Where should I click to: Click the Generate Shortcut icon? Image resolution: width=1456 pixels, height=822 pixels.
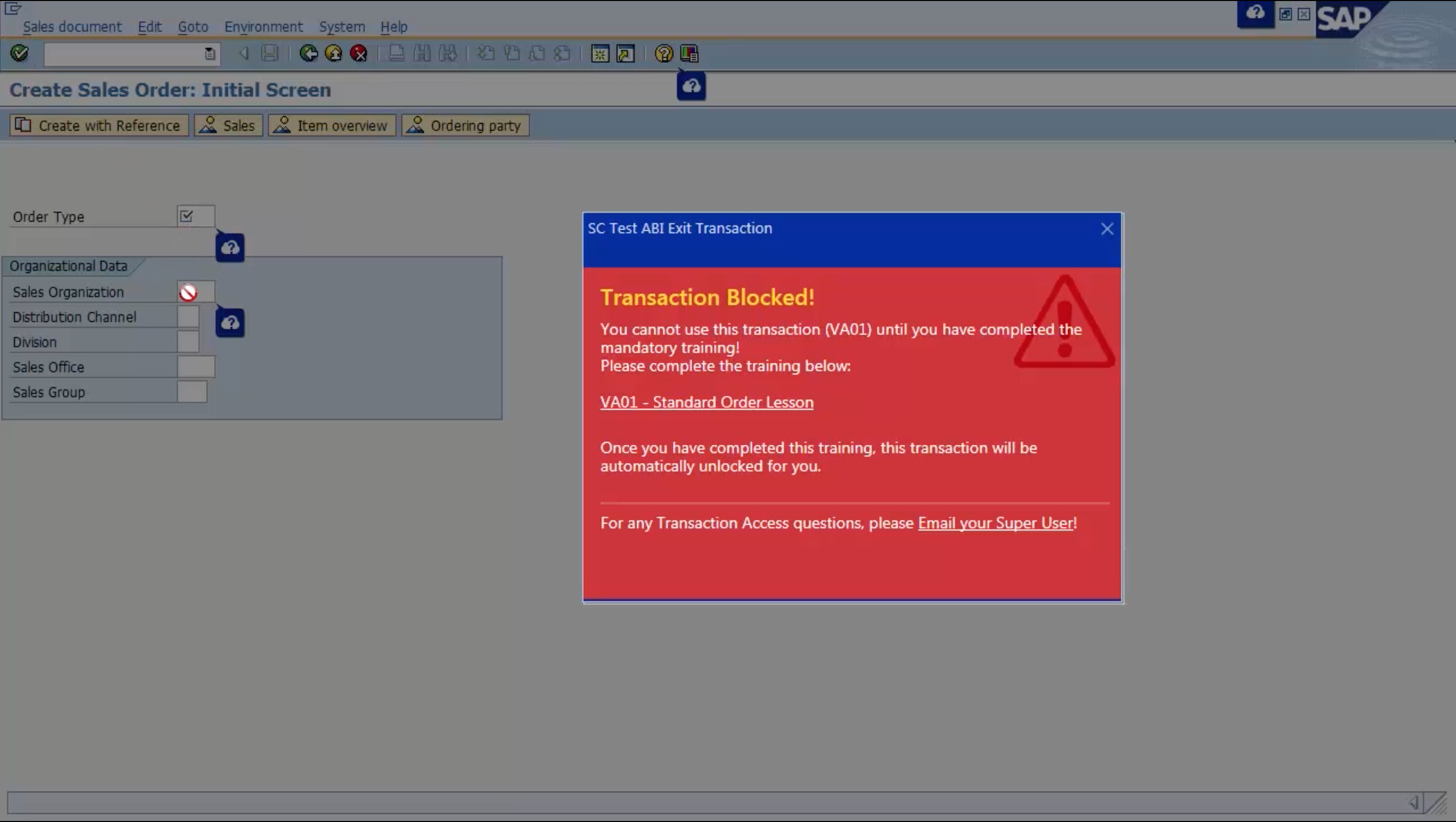[x=625, y=54]
